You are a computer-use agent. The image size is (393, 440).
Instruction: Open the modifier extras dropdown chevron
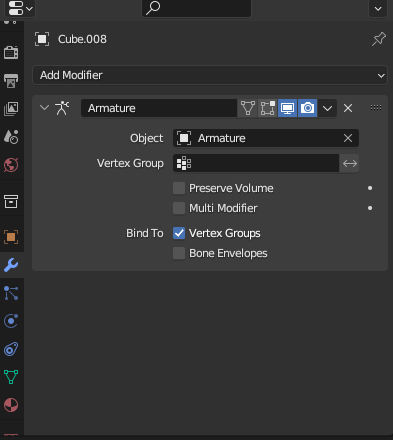(327, 108)
